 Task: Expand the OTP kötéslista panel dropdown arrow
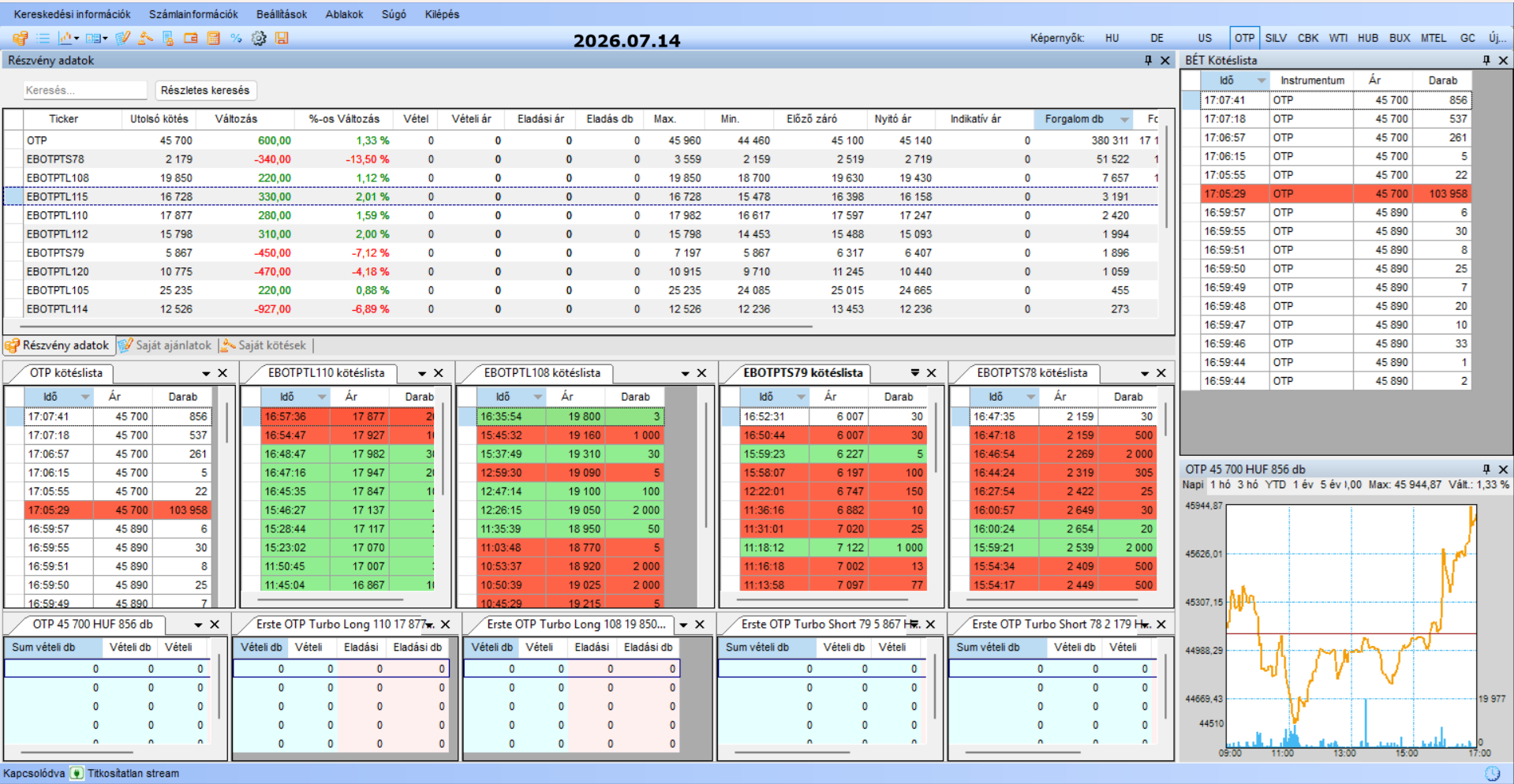pyautogui.click(x=206, y=373)
